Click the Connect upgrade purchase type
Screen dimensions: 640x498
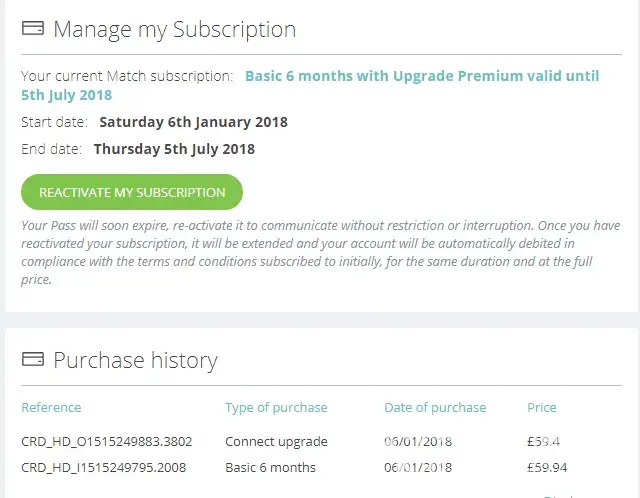(276, 441)
